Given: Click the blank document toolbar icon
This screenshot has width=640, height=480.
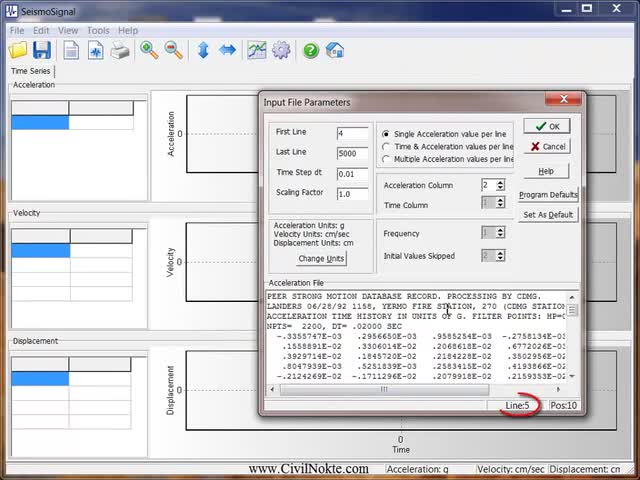Looking at the screenshot, I should (71, 51).
